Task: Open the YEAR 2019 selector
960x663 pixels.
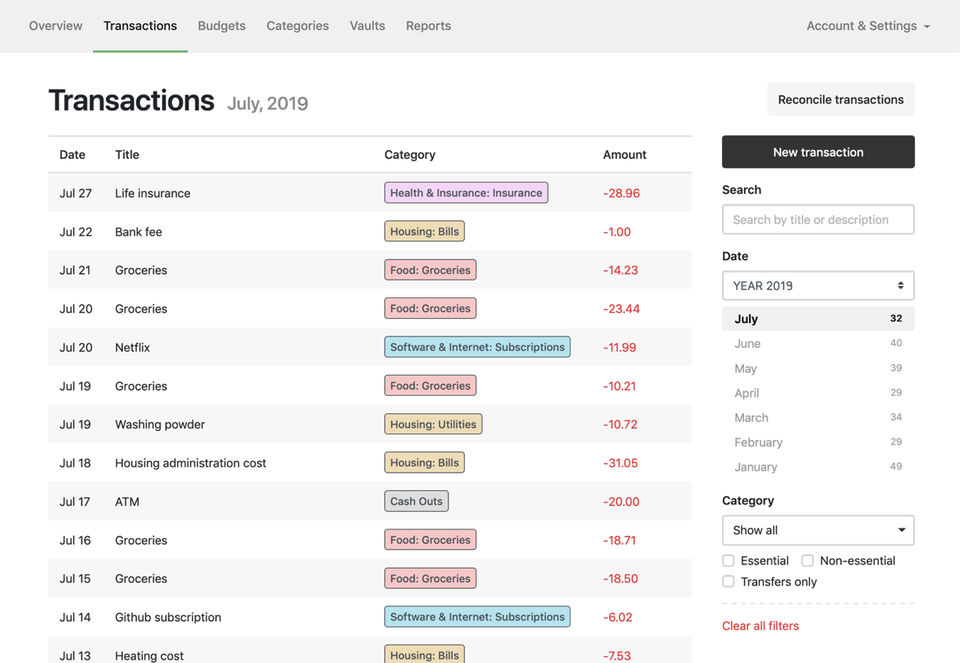Action: click(818, 285)
